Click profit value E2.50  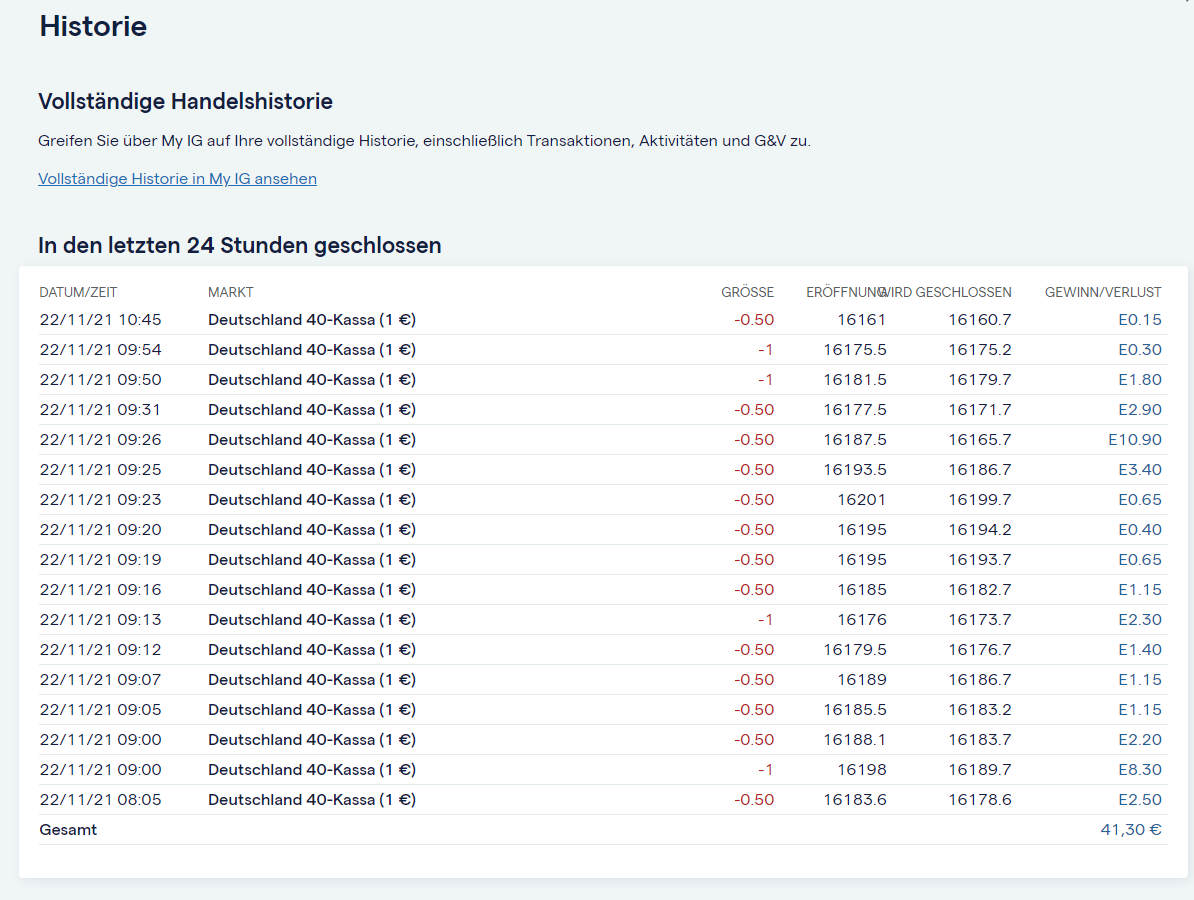pos(1140,800)
